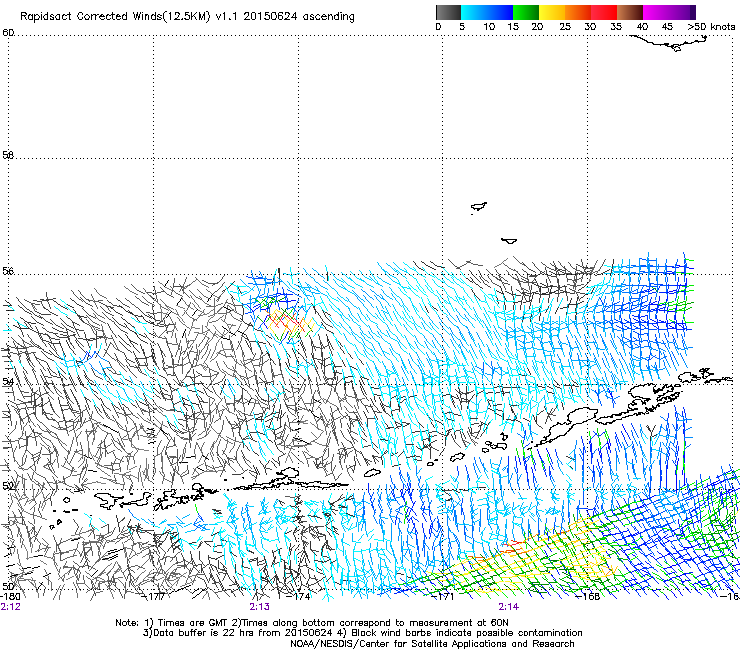Click the 'Times are GMT' note line
The width and height of the screenshot is (740, 650).
312,623
